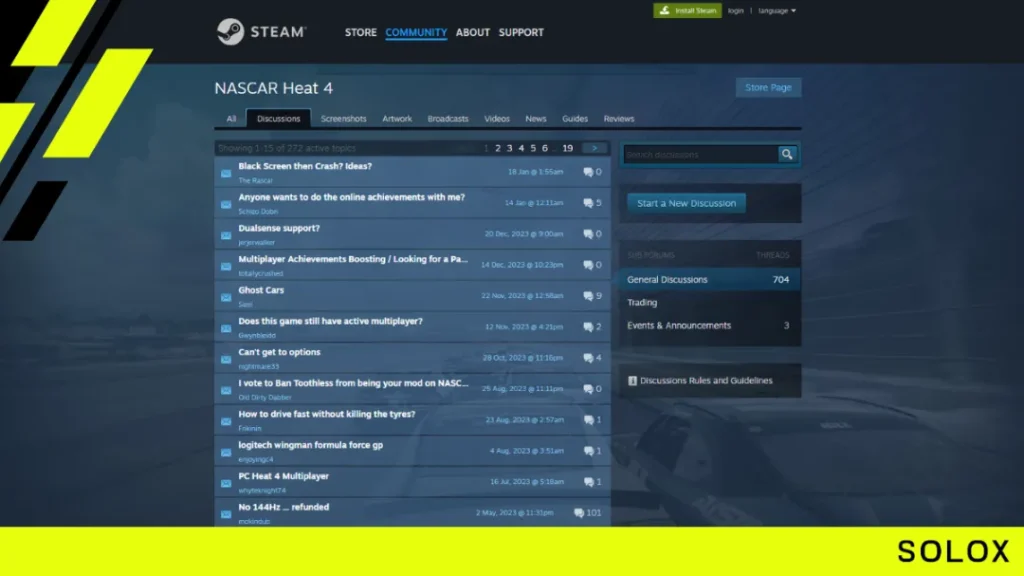Open 'How to drive fast without killing the tyres?'
This screenshot has height=576, width=1024.
point(327,414)
